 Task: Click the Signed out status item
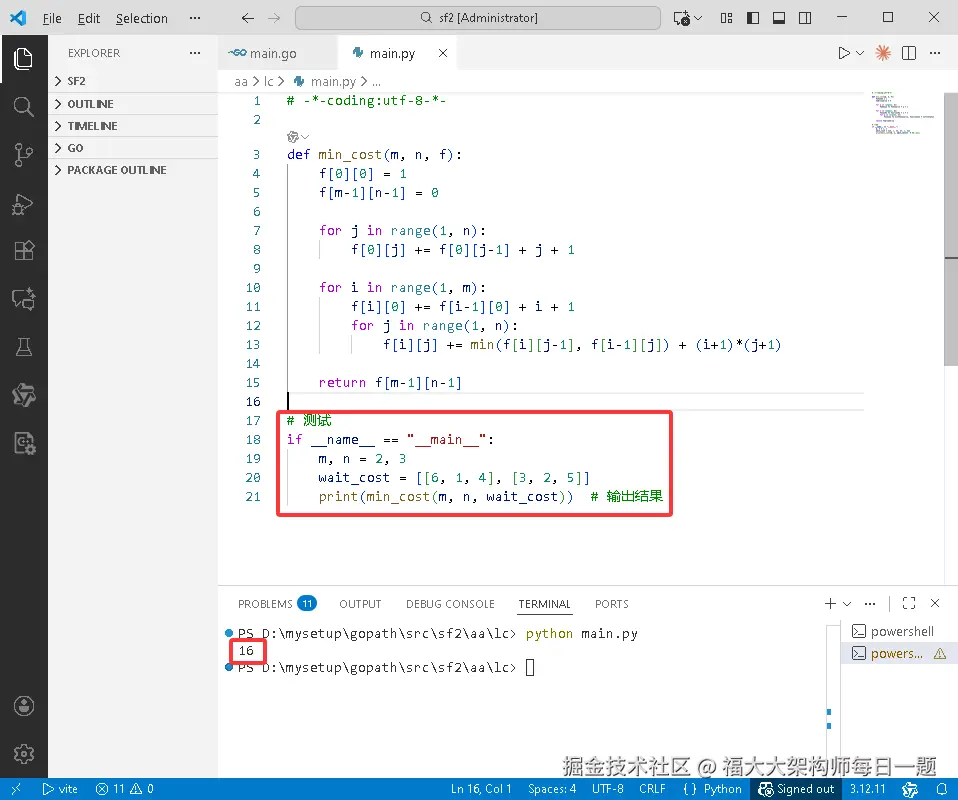pos(796,789)
